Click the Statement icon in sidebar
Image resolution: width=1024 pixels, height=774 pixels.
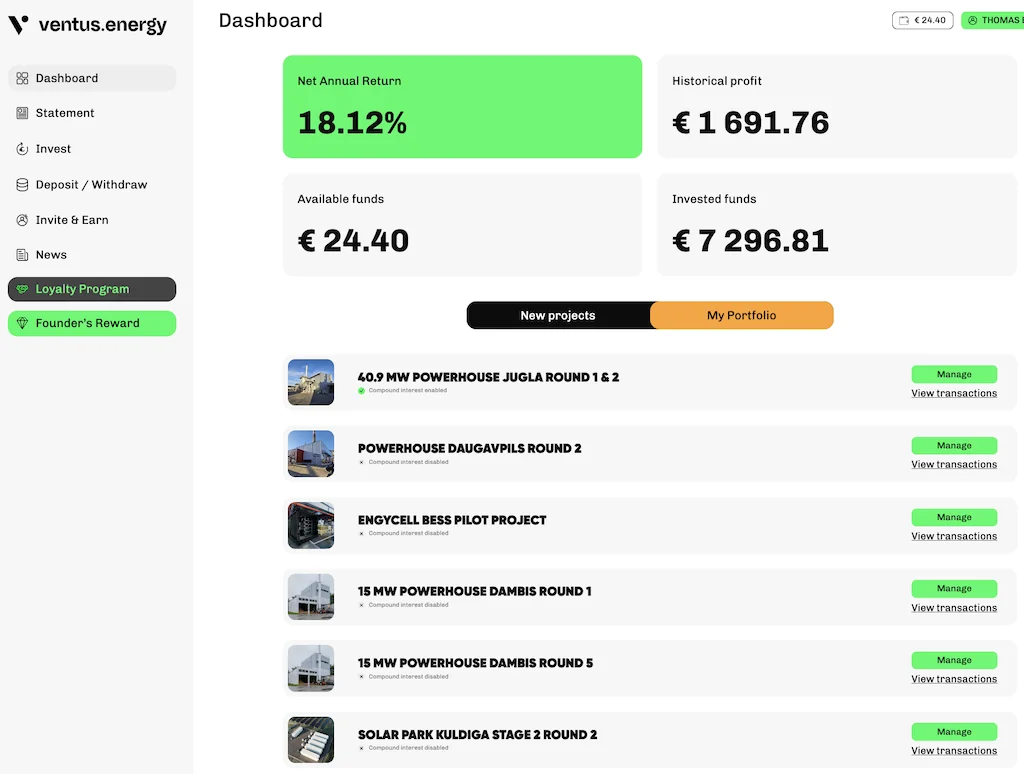[22, 113]
